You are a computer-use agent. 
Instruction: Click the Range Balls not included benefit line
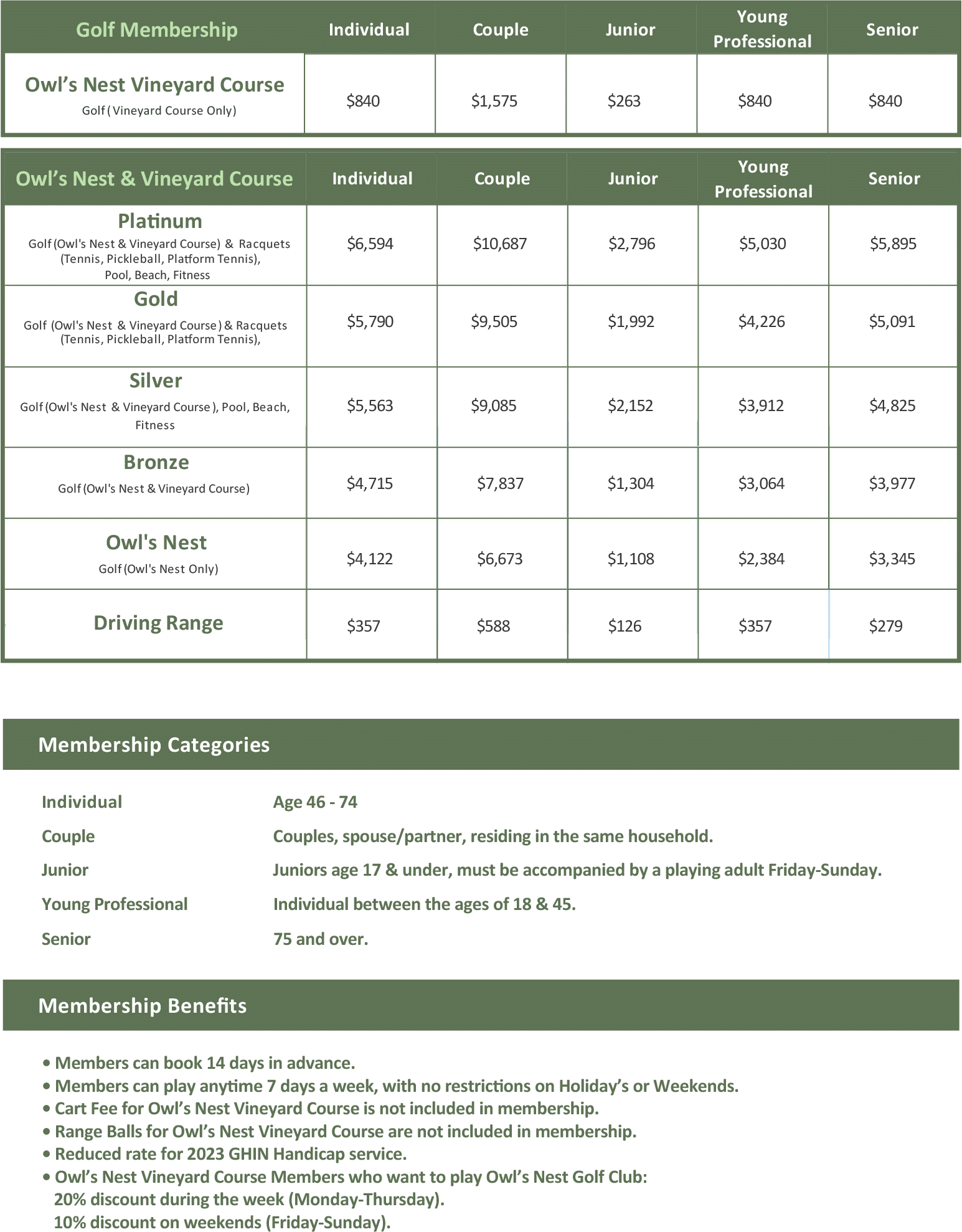tap(346, 1131)
